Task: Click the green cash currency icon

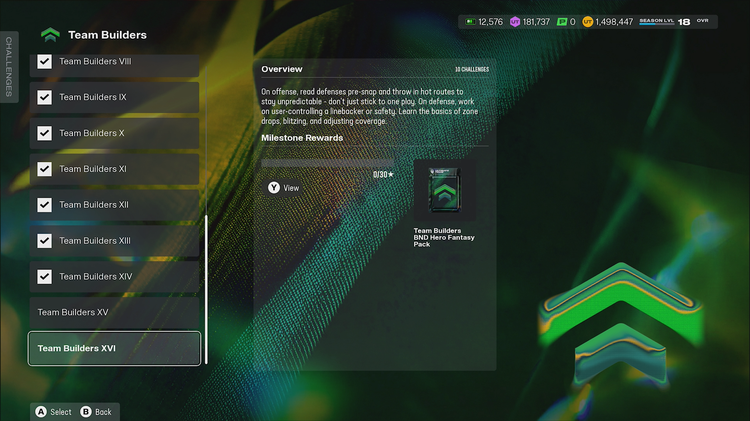Action: point(470,21)
